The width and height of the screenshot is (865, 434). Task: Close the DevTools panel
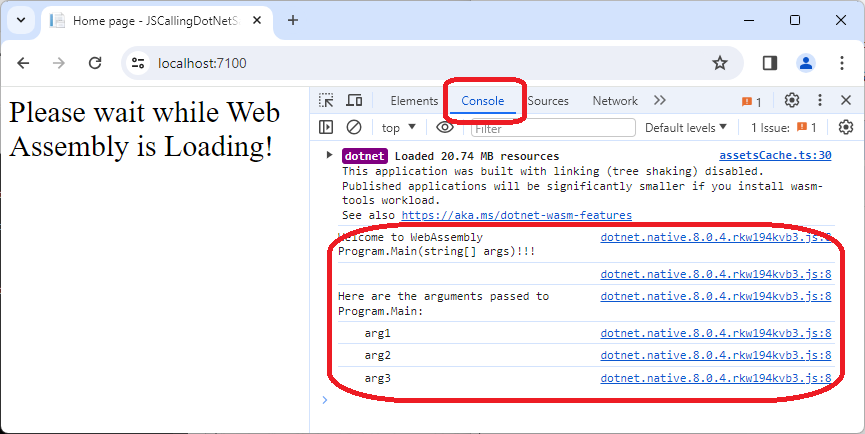point(846,100)
